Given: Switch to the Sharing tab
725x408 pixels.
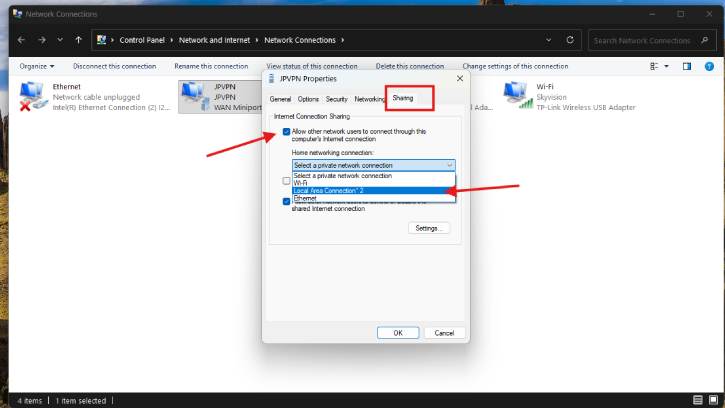Looking at the screenshot, I should click(403, 98).
